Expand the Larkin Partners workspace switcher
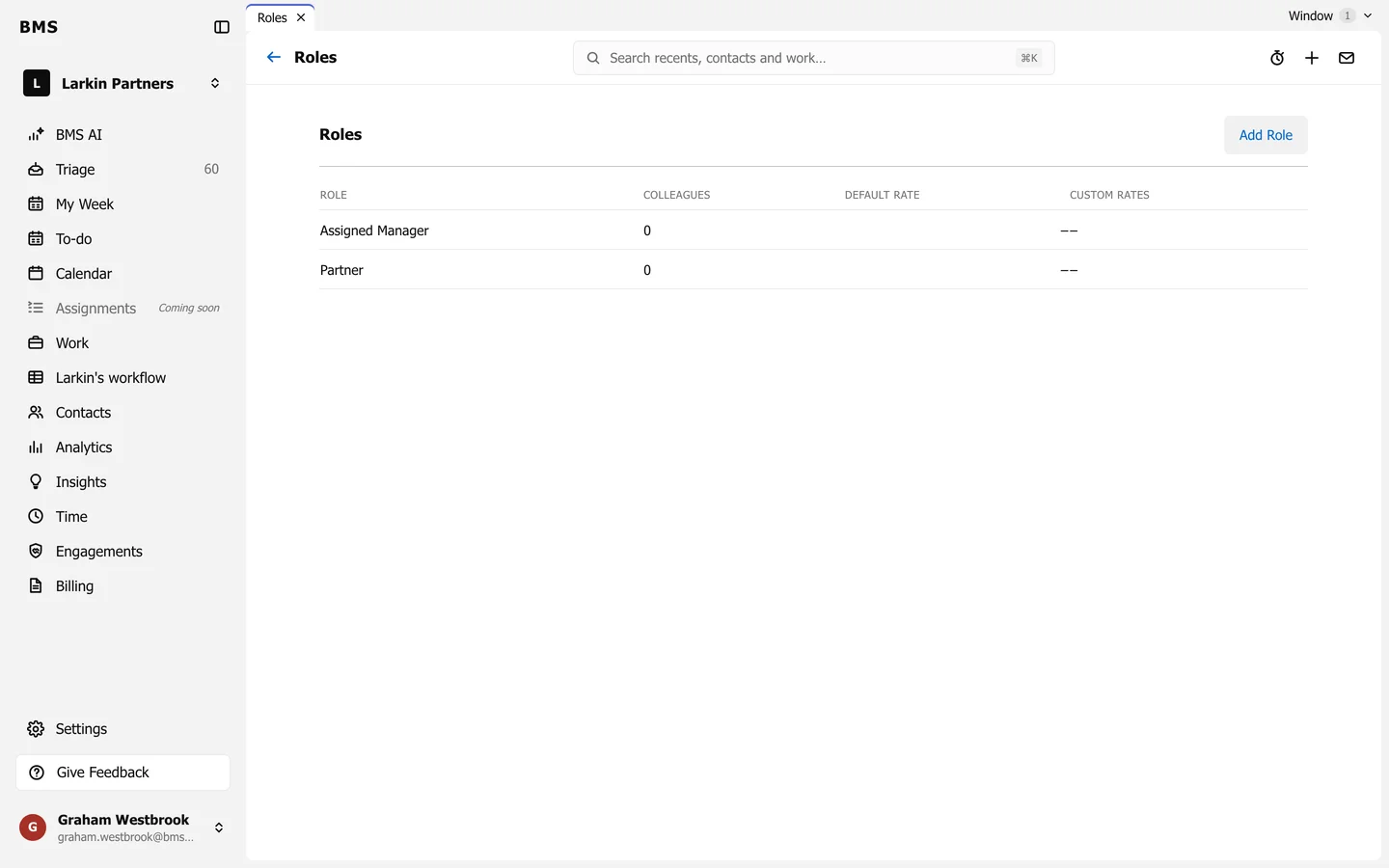Screen dimensions: 1389x868 point(123,84)
